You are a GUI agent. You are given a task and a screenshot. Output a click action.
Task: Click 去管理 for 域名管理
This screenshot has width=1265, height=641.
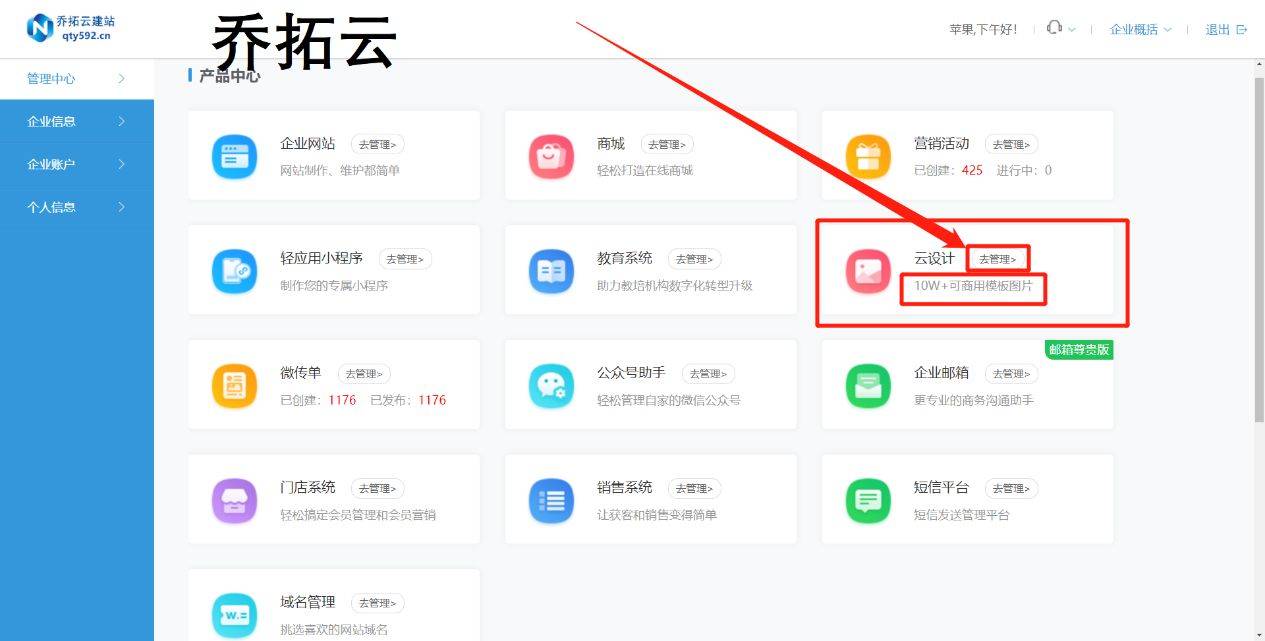click(378, 603)
